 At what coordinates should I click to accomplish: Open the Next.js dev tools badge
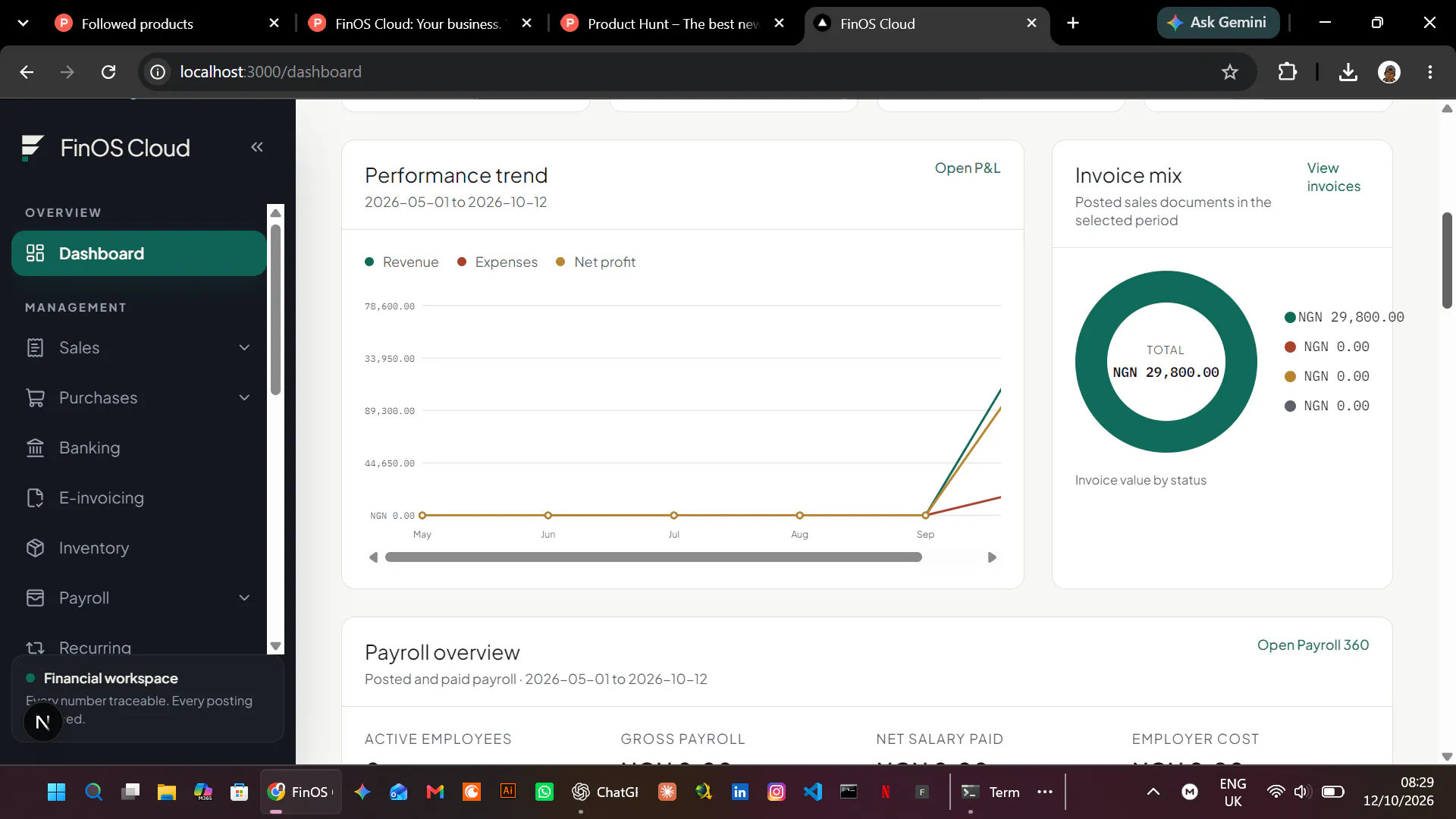[x=42, y=722]
